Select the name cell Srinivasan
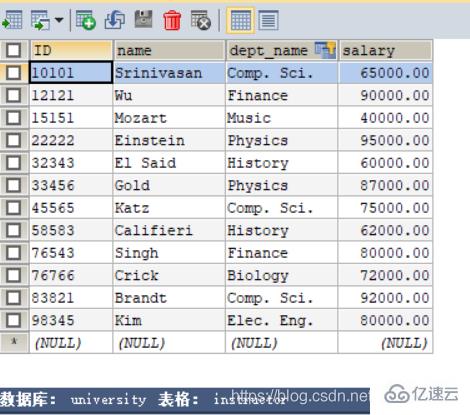Image resolution: width=470 pixels, height=415 pixels. pyautogui.click(x=169, y=73)
